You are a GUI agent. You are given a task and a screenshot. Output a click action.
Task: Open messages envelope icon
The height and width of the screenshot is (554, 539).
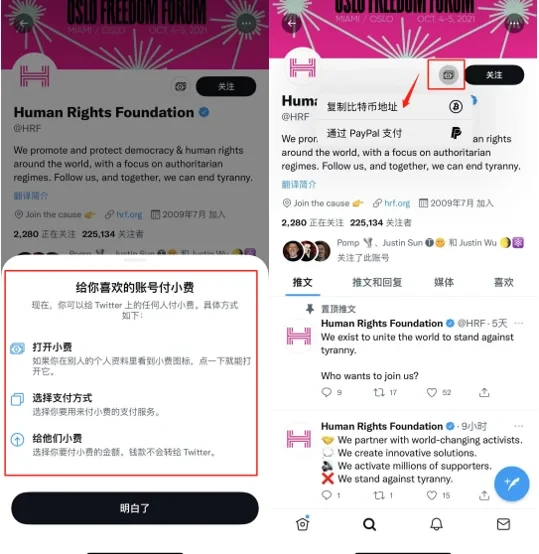[x=503, y=524]
